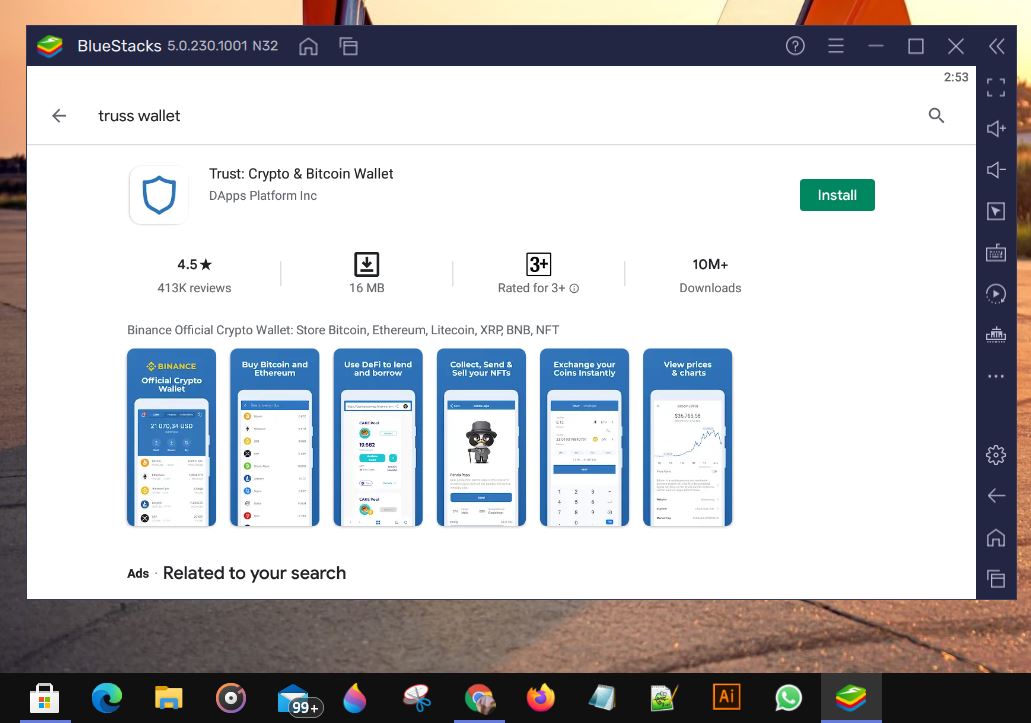The image size is (1031, 723).
Task: Switch to BlueStacks on taskbar
Action: pos(851,698)
